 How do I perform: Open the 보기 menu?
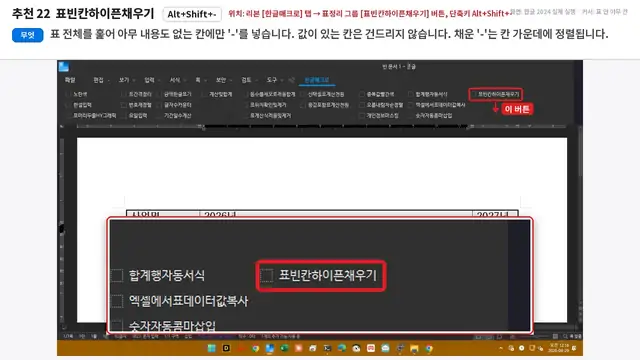(x=124, y=80)
